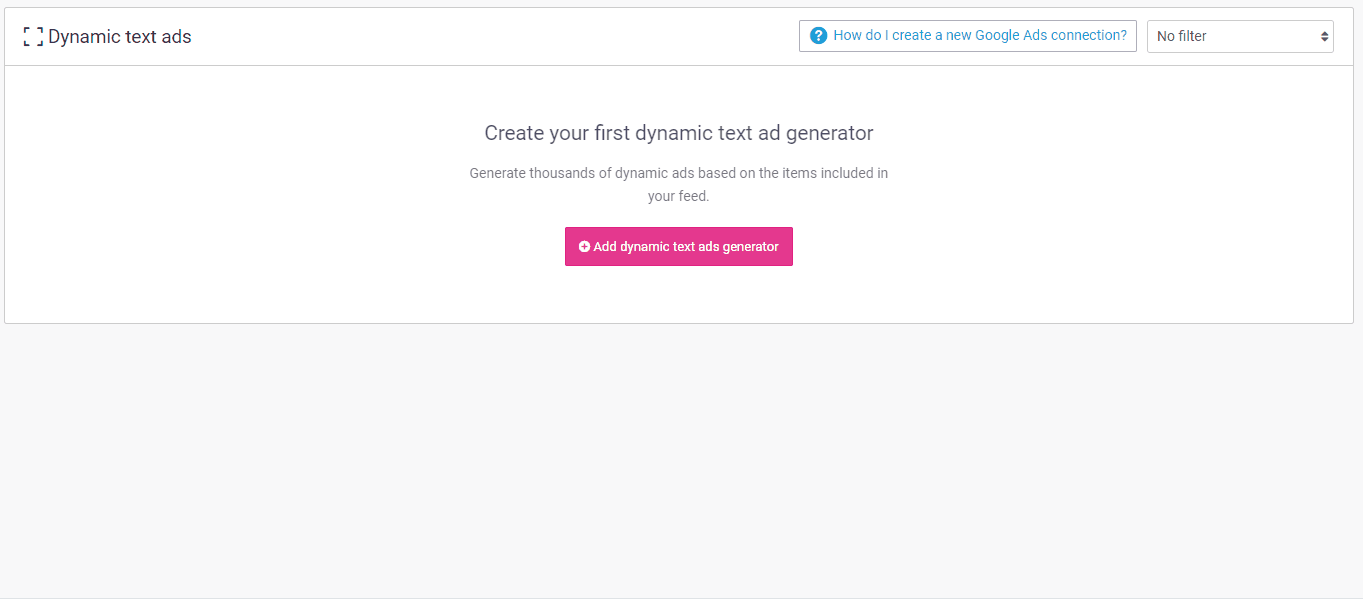Click the blue question mark help icon

(818, 36)
